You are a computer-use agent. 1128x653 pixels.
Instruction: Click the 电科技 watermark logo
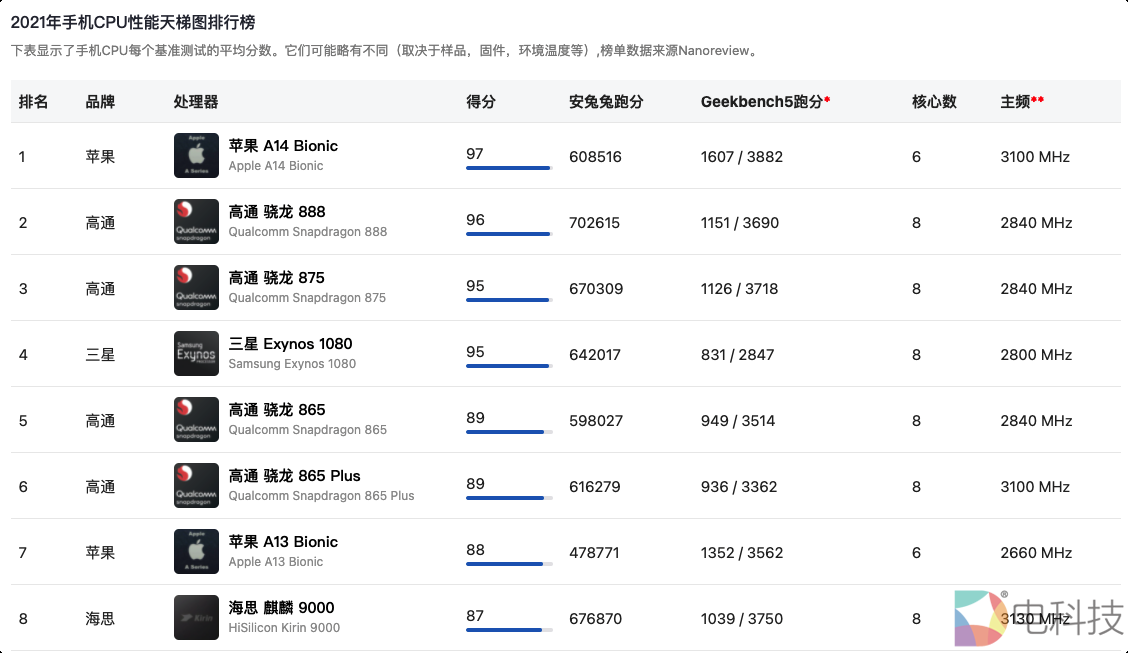(x=1038, y=617)
